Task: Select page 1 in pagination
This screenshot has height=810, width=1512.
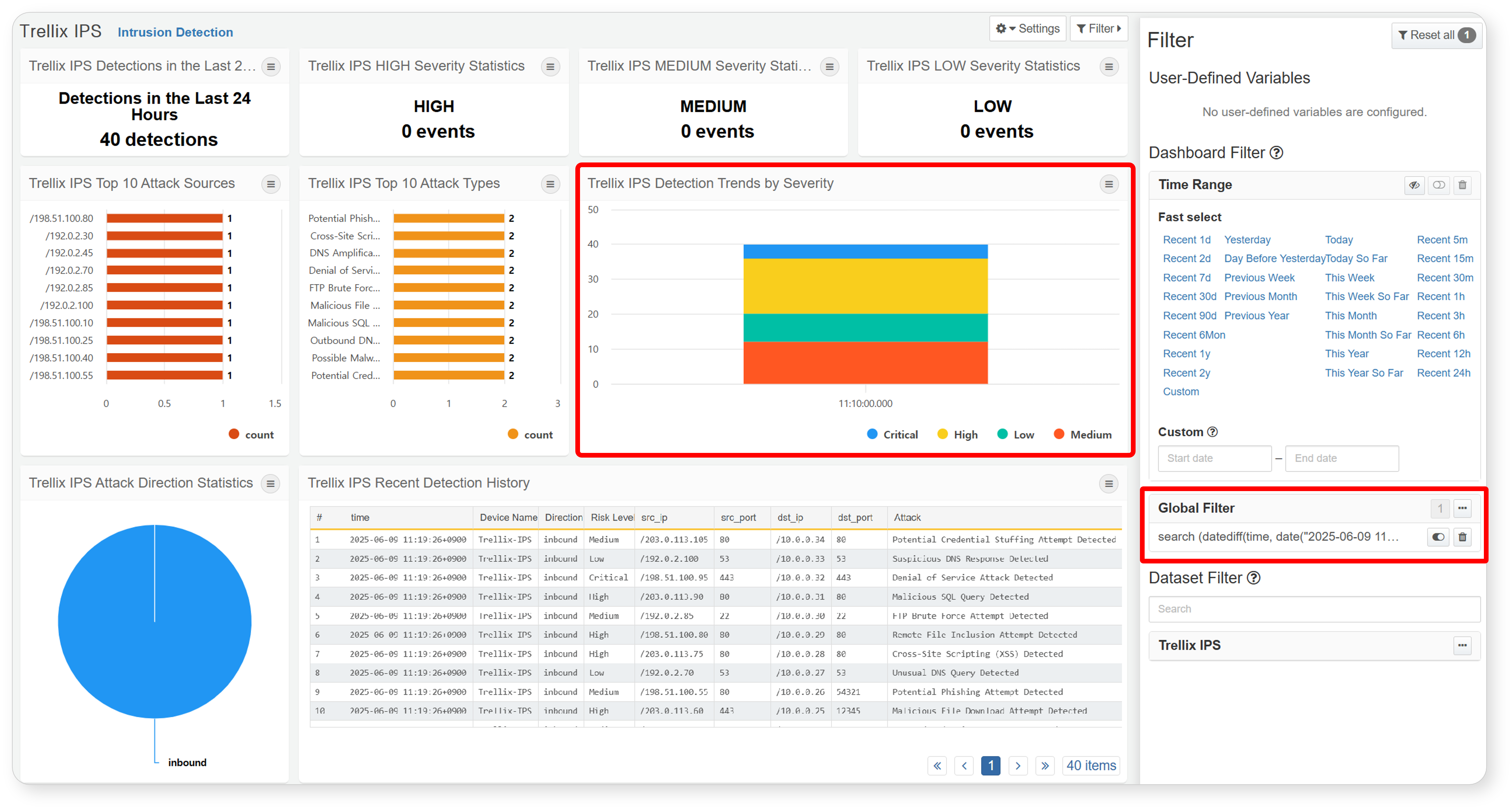Action: (991, 766)
